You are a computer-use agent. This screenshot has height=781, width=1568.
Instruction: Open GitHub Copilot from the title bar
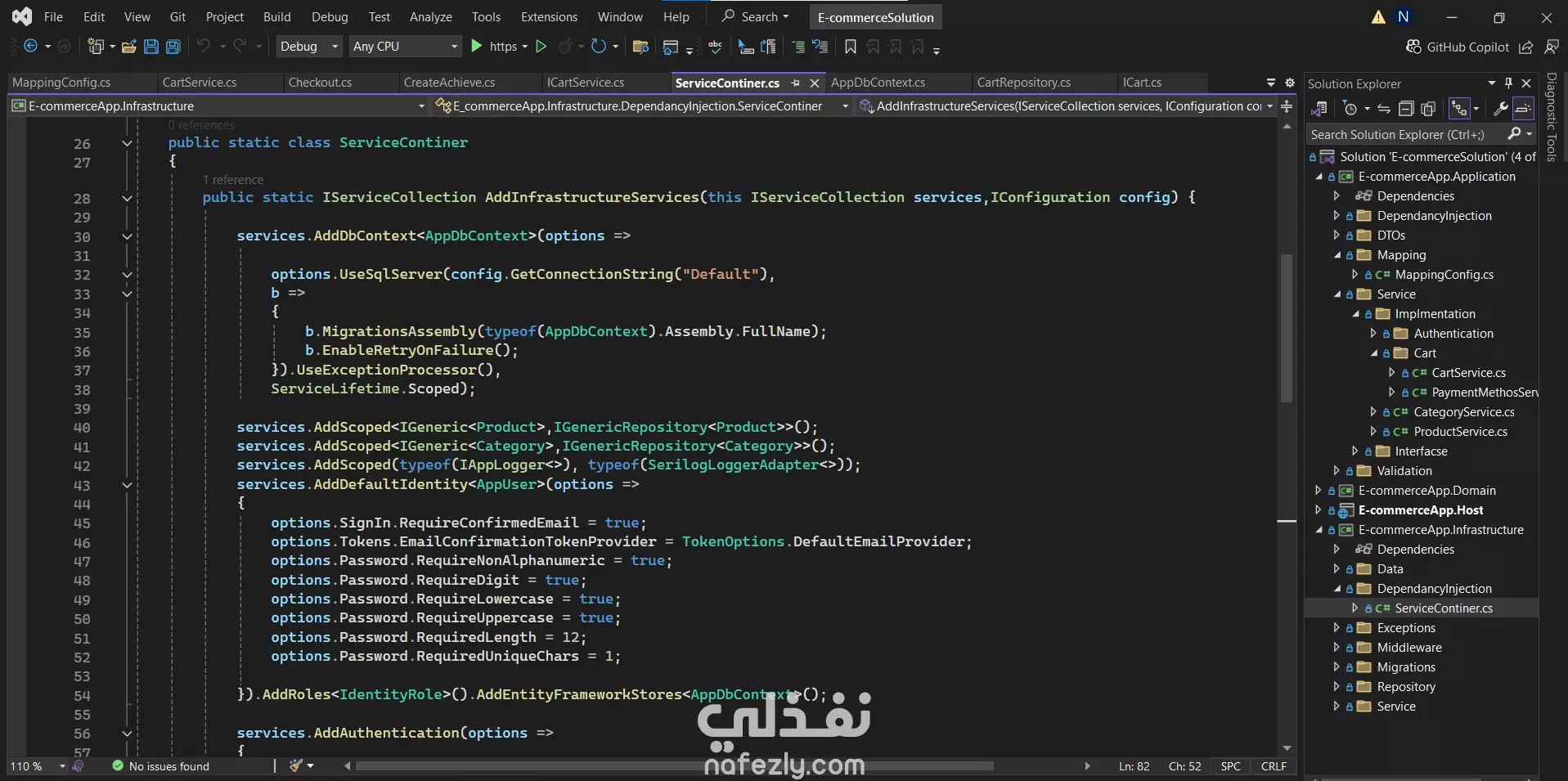pos(1458,47)
